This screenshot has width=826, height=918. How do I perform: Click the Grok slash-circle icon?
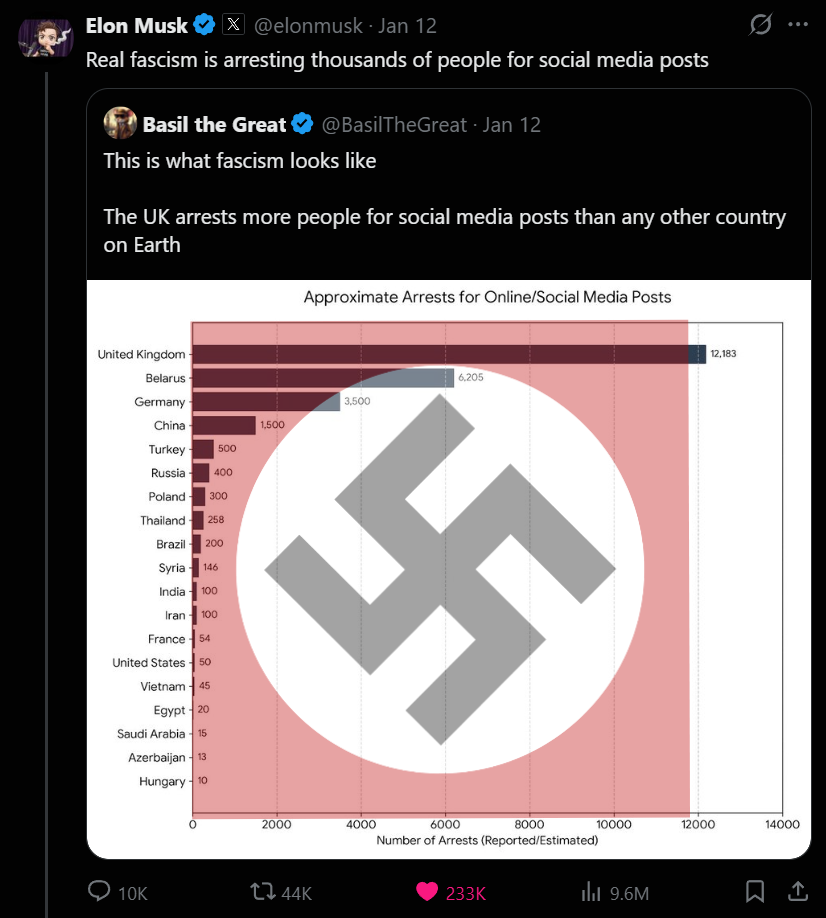[760, 25]
